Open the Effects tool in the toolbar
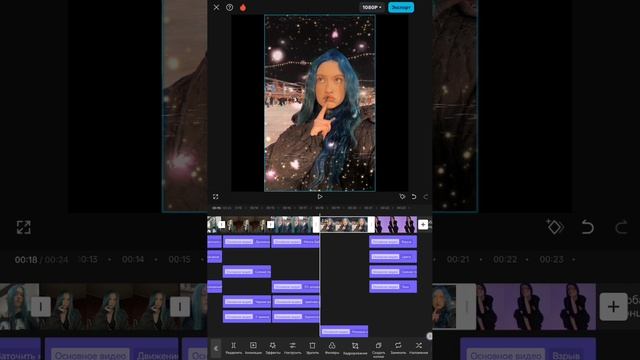Screen dimensions: 640x360 pyautogui.click(x=273, y=348)
